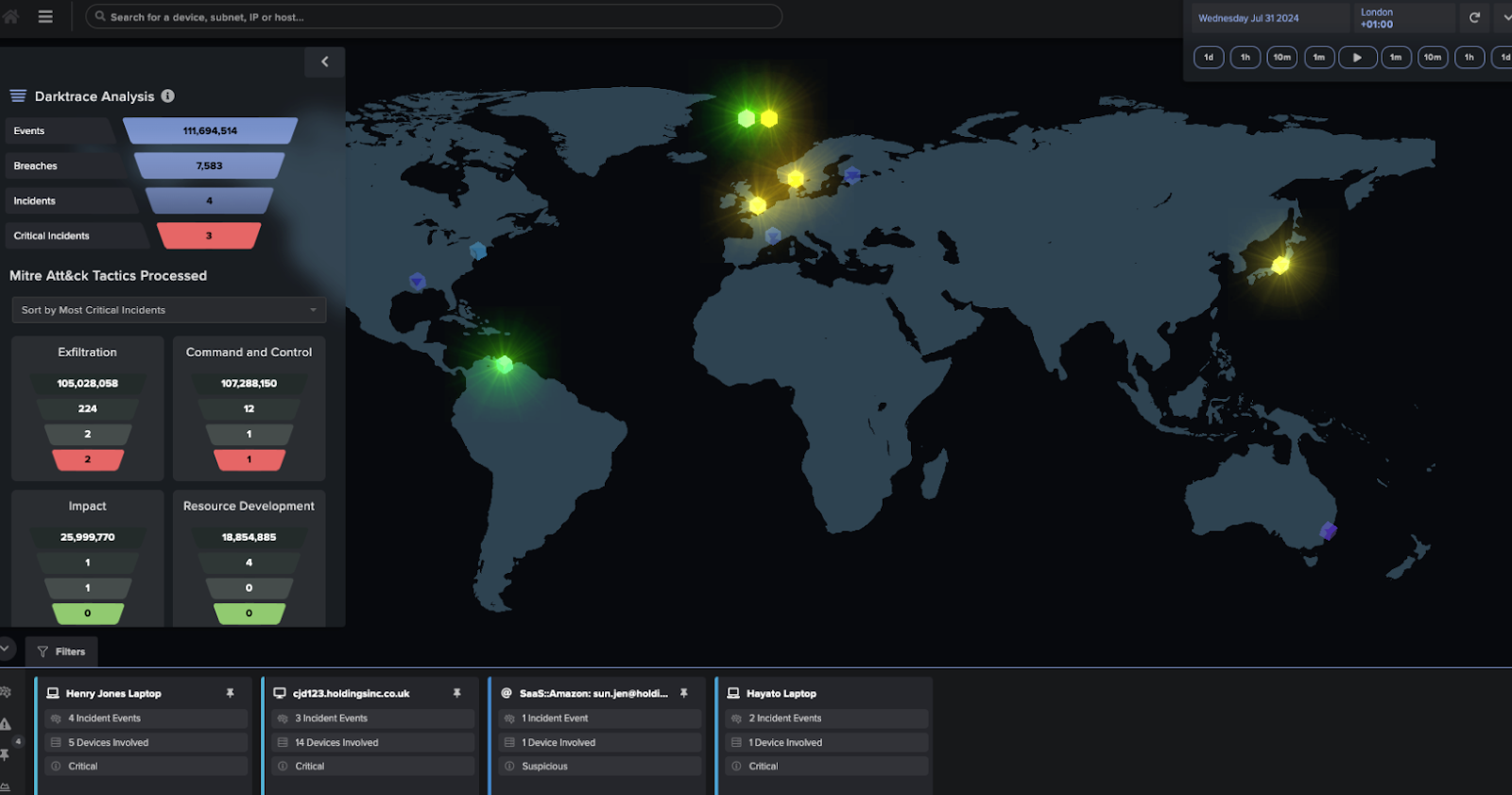The image size is (1512, 795).
Task: Open Henry Jones Laptop 4 Incident Events row
Action: pyautogui.click(x=146, y=718)
